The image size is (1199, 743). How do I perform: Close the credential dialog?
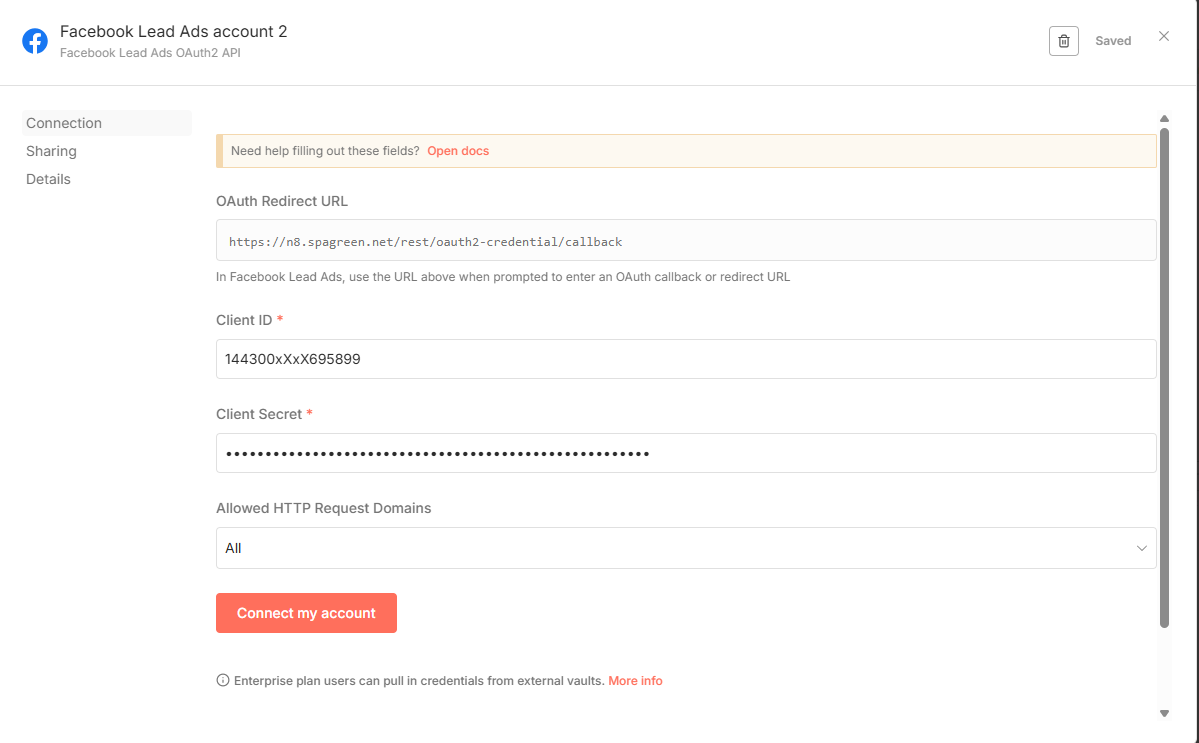1164,36
